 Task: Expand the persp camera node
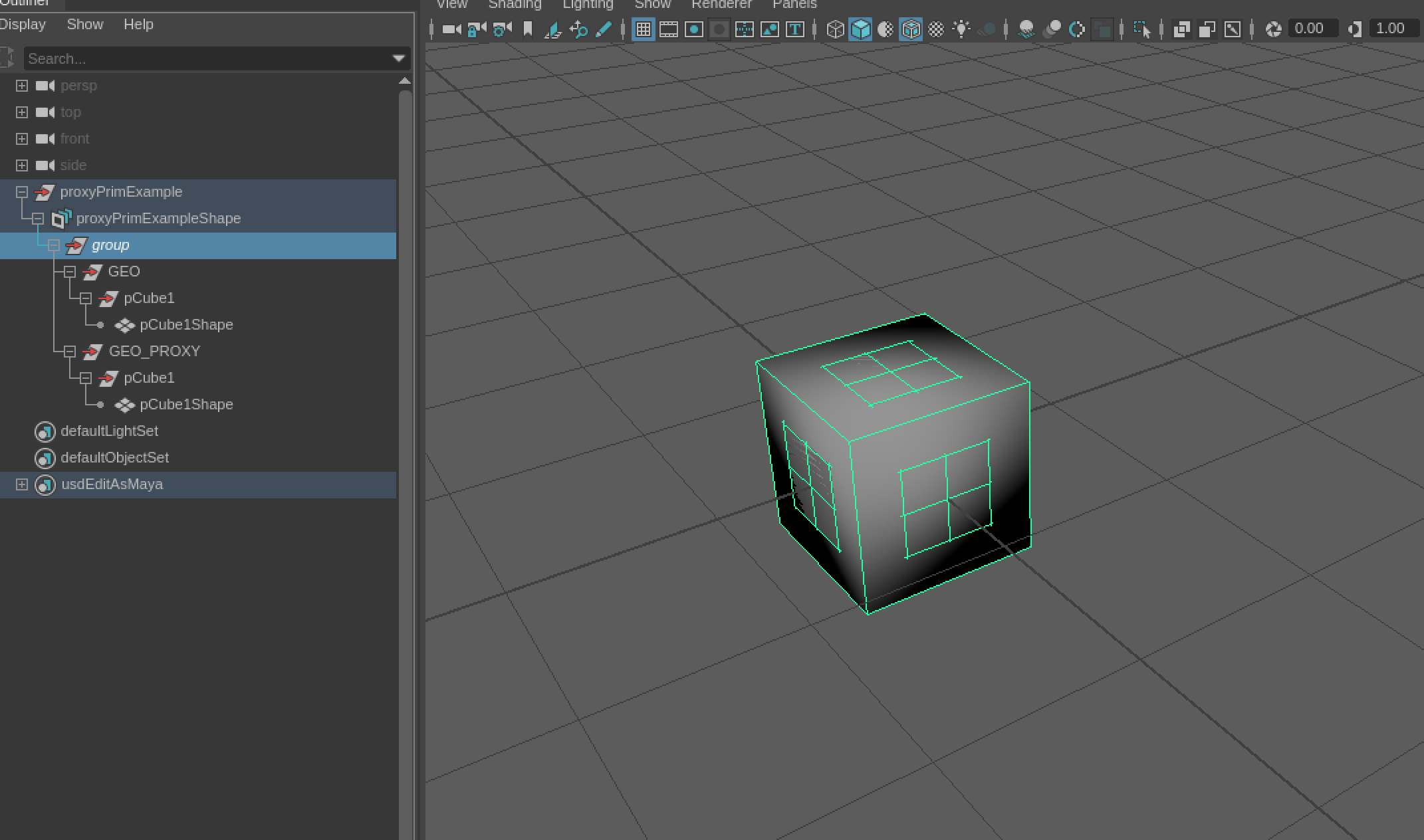pyautogui.click(x=22, y=86)
